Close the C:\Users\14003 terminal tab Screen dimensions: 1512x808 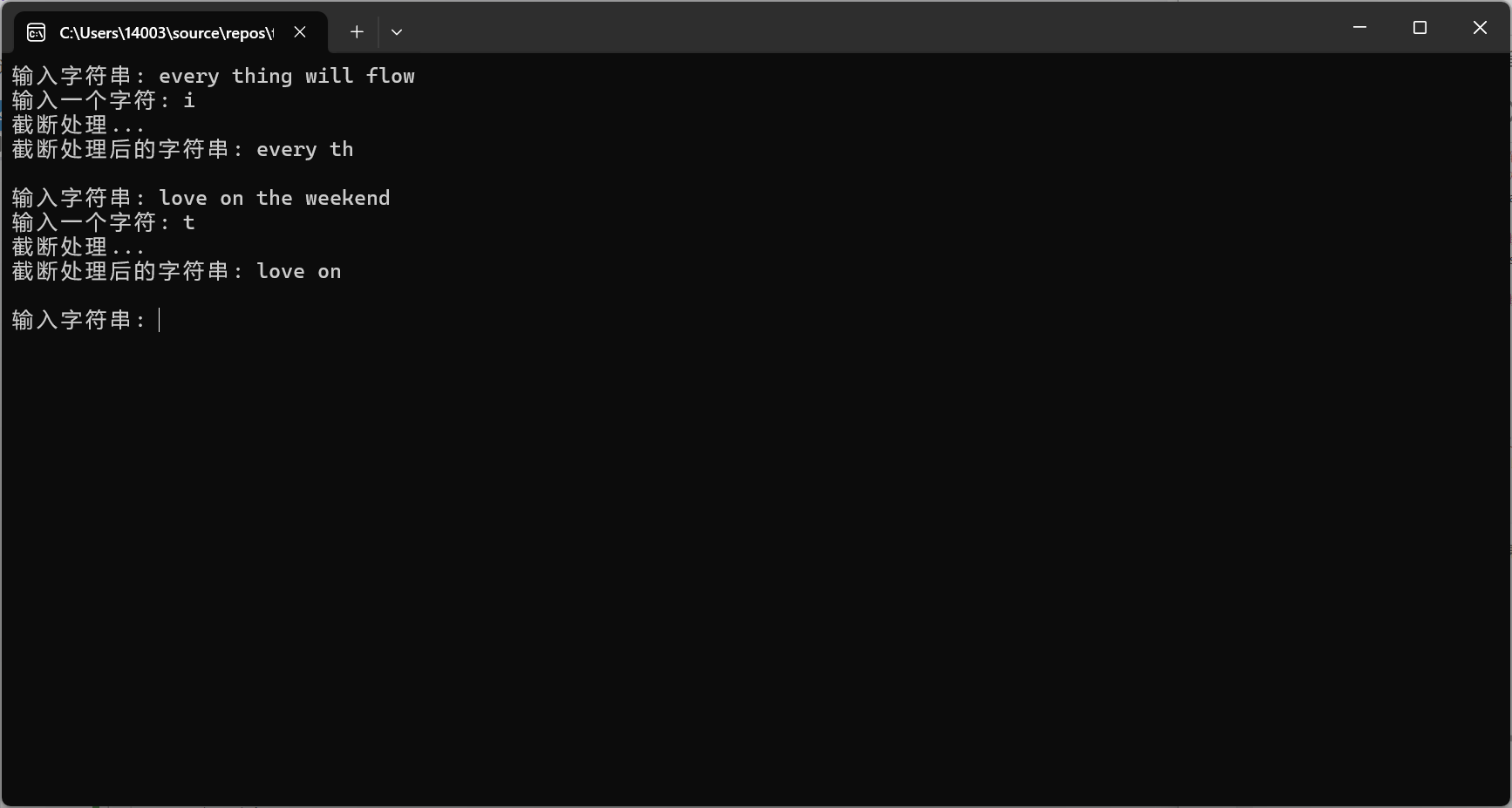coord(300,32)
